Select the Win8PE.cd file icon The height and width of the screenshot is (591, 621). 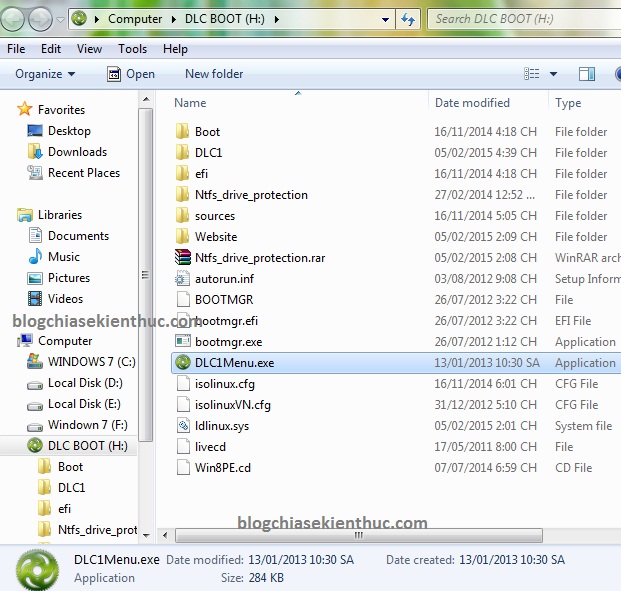pyautogui.click(x=183, y=467)
